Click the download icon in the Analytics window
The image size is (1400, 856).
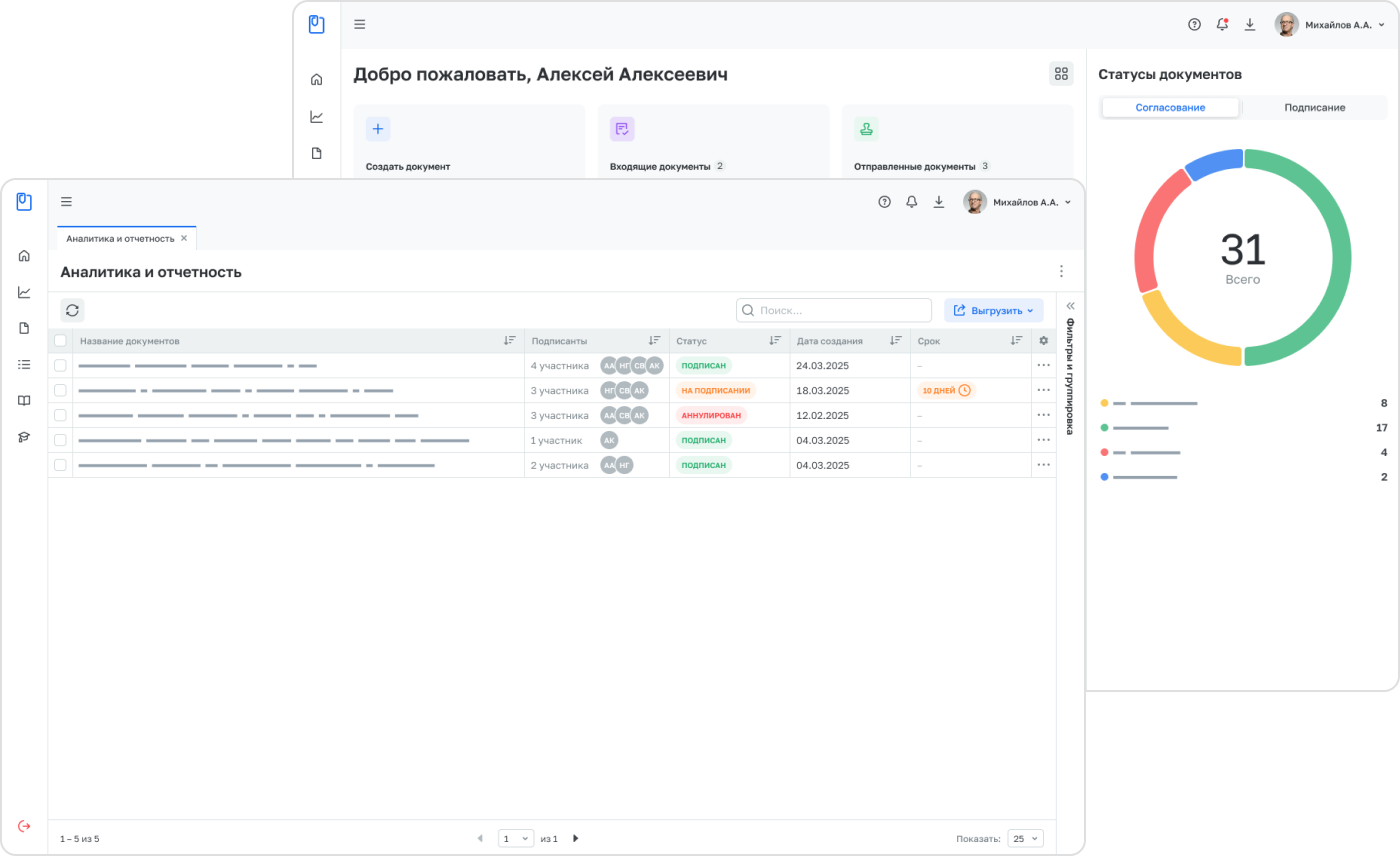point(939,202)
